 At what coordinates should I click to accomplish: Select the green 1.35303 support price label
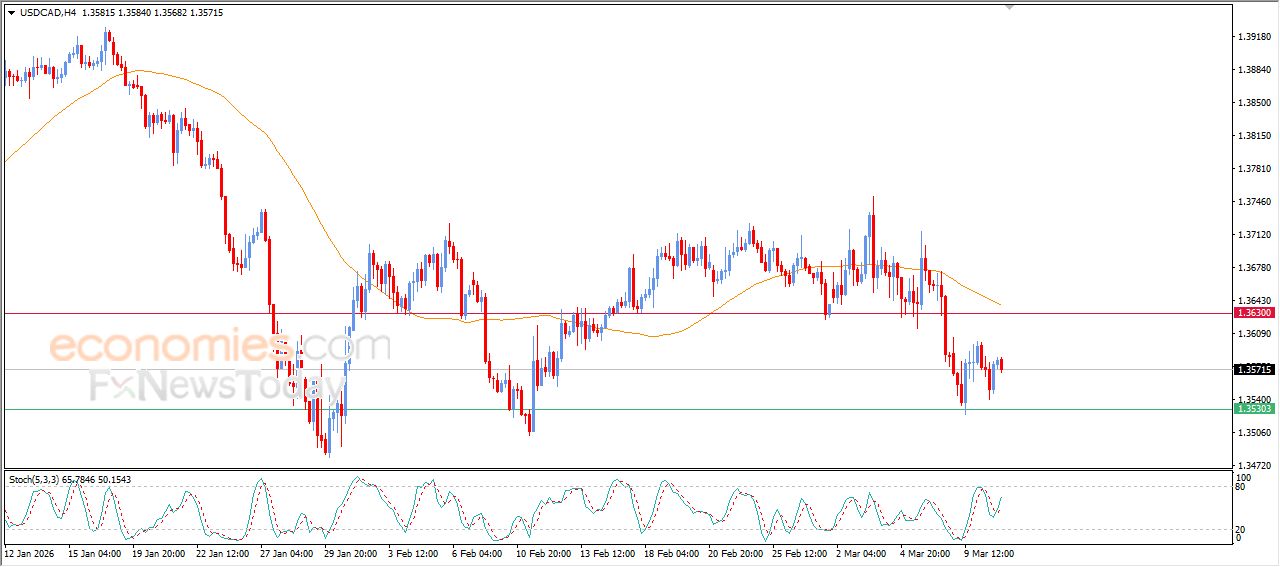1254,409
